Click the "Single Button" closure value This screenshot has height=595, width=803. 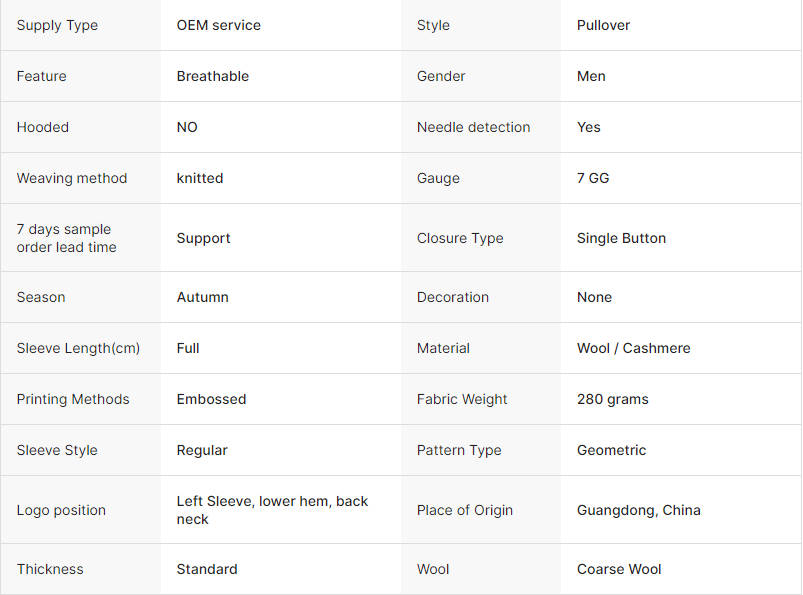click(x=621, y=238)
